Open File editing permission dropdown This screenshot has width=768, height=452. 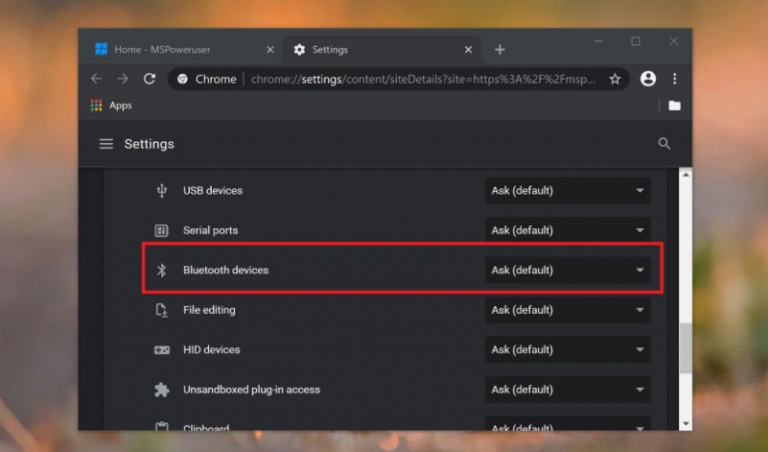click(x=568, y=310)
